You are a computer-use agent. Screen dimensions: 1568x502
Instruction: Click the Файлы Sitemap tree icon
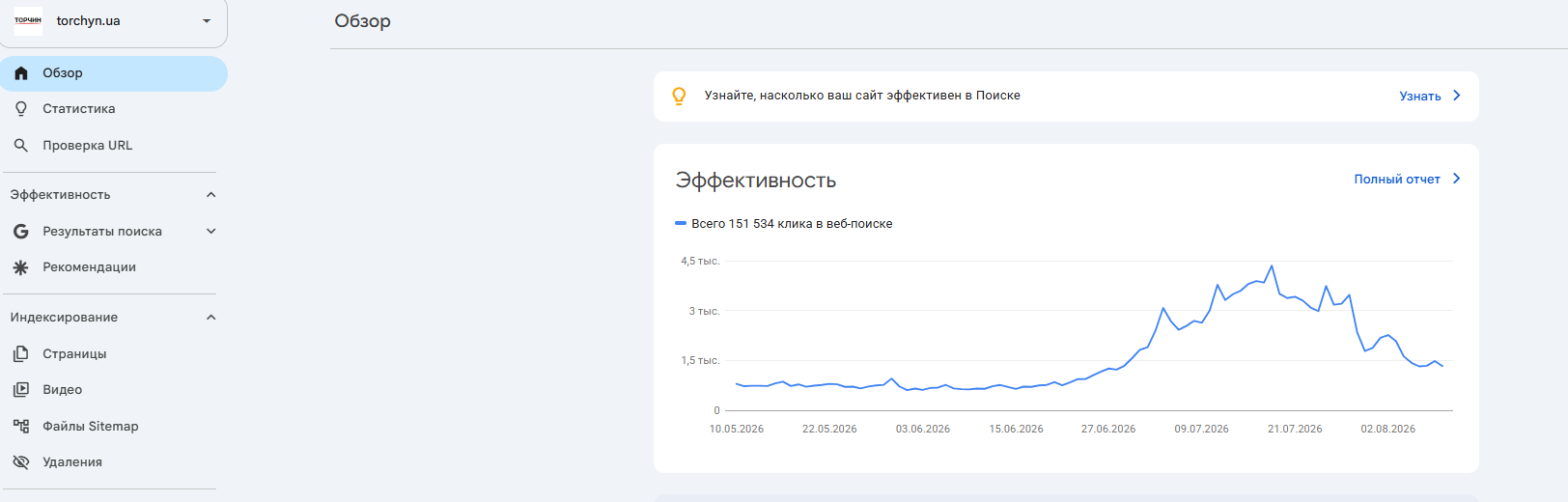tap(21, 426)
